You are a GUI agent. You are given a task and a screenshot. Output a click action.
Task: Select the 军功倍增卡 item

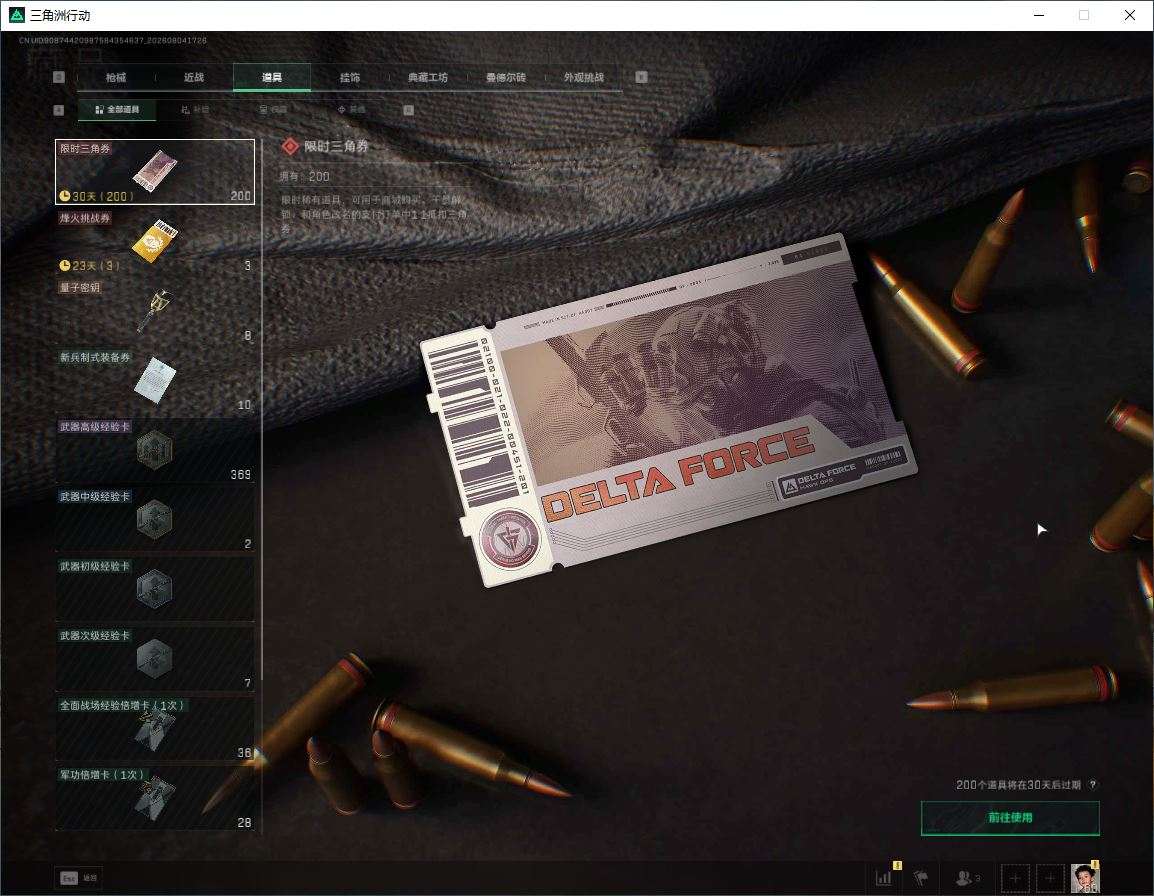pos(155,798)
